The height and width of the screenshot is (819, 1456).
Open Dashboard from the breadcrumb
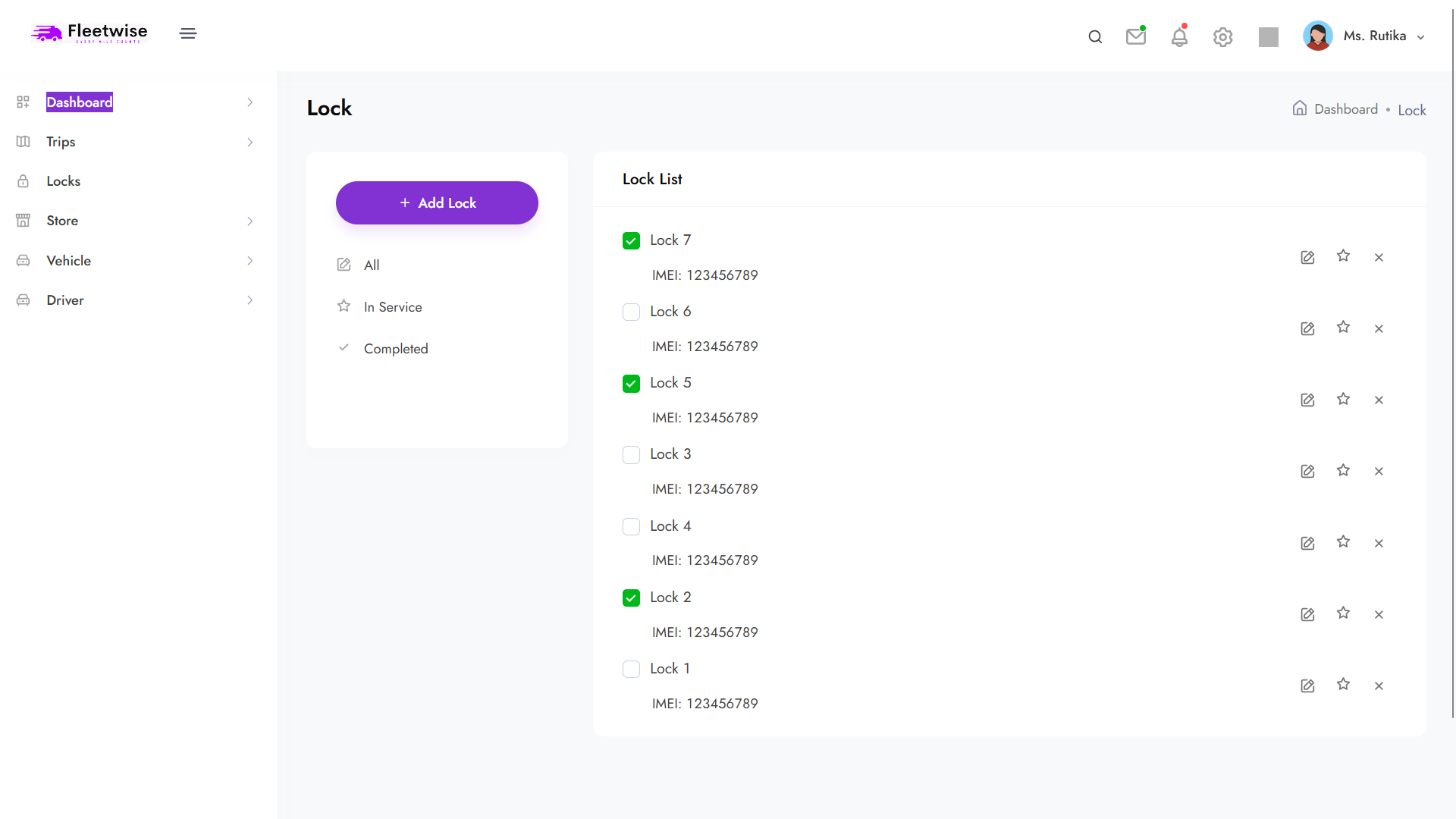tap(1346, 108)
